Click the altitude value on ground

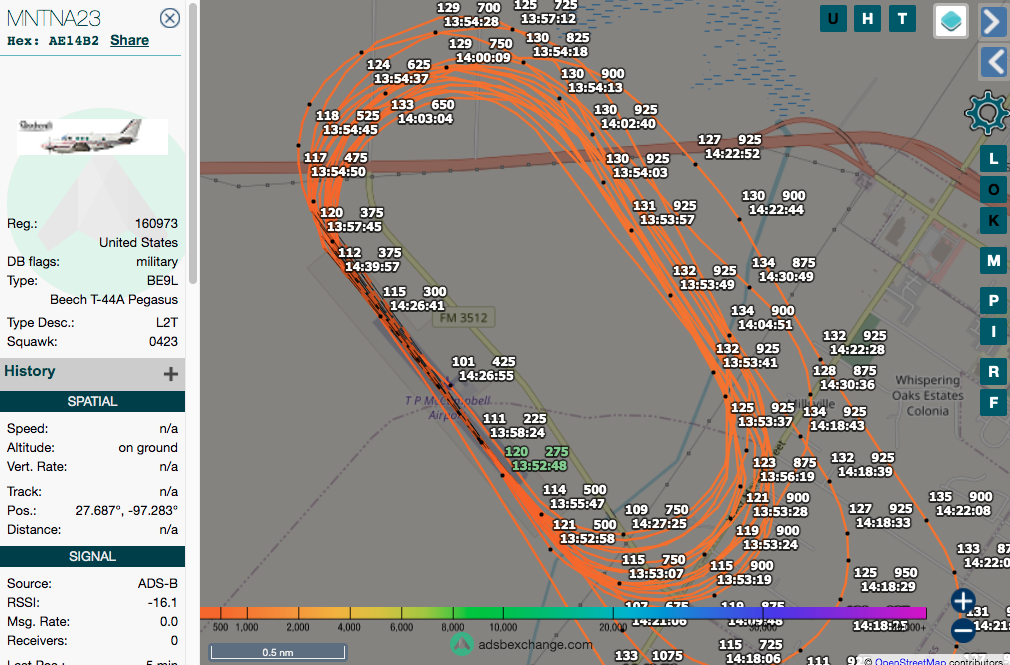point(148,447)
